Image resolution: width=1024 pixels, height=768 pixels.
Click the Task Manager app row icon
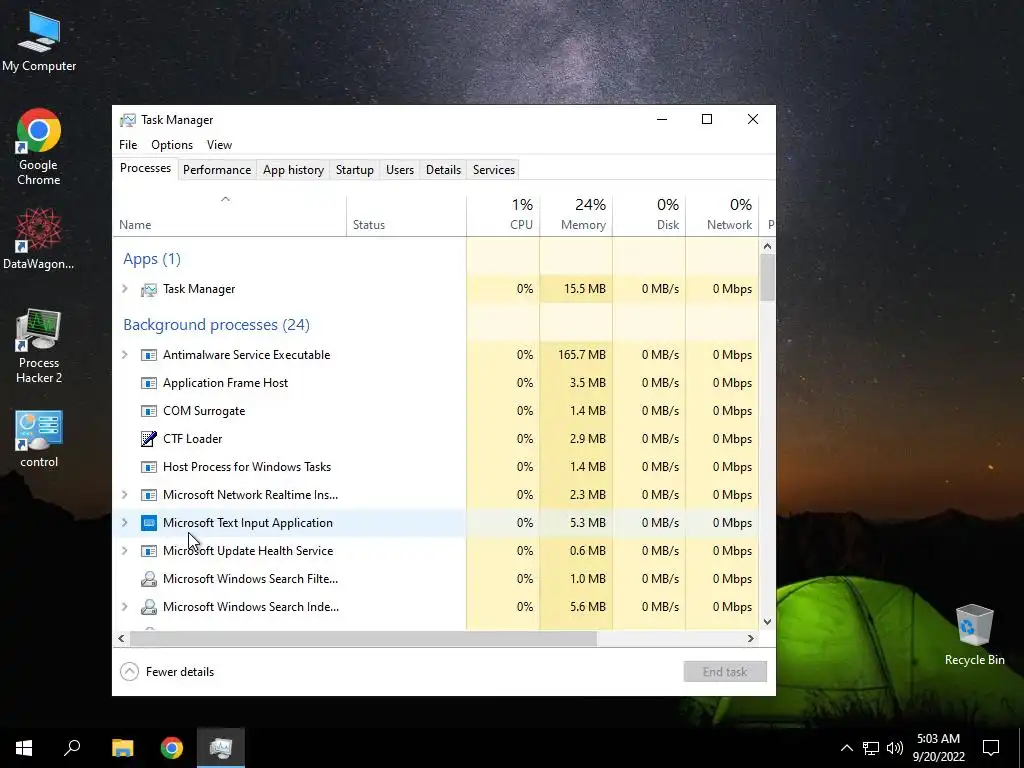149,289
